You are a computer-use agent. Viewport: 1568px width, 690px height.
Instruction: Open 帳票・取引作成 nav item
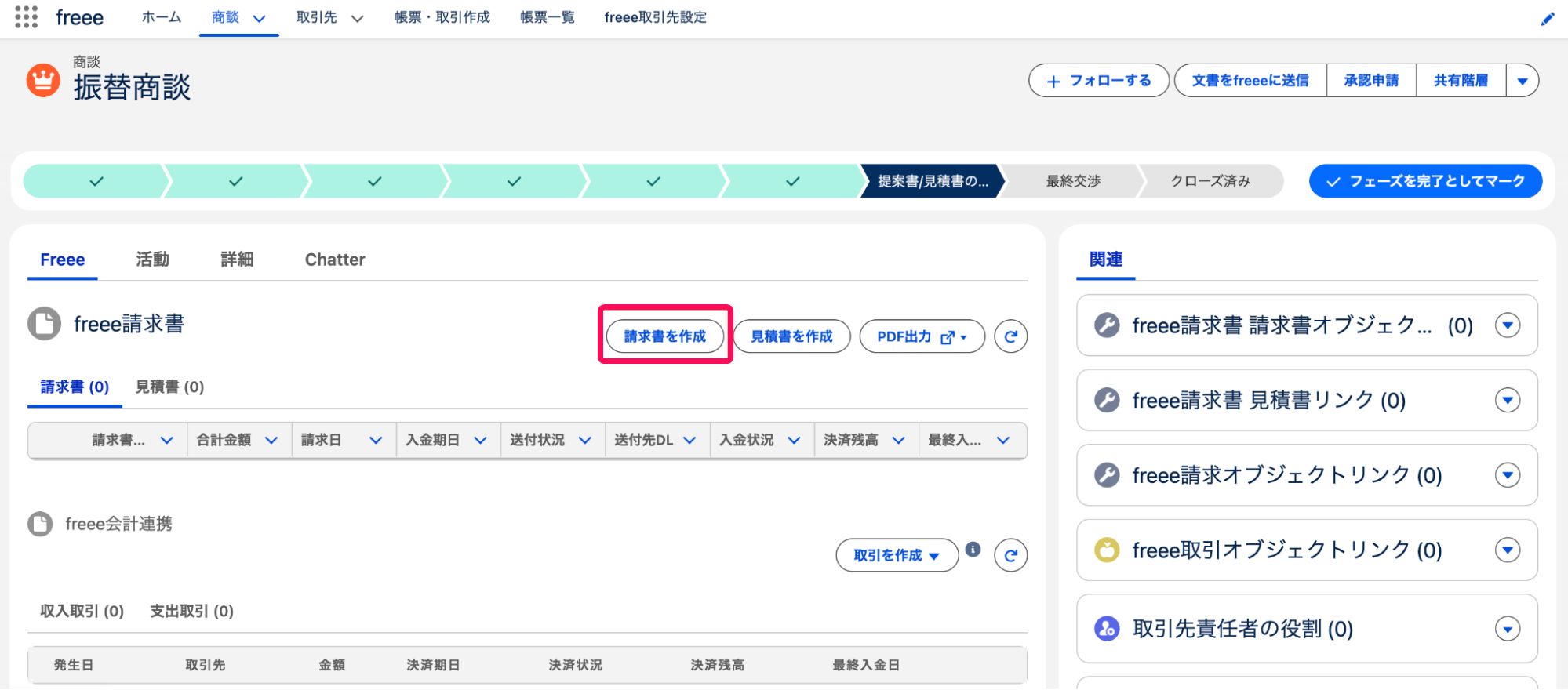[442, 17]
